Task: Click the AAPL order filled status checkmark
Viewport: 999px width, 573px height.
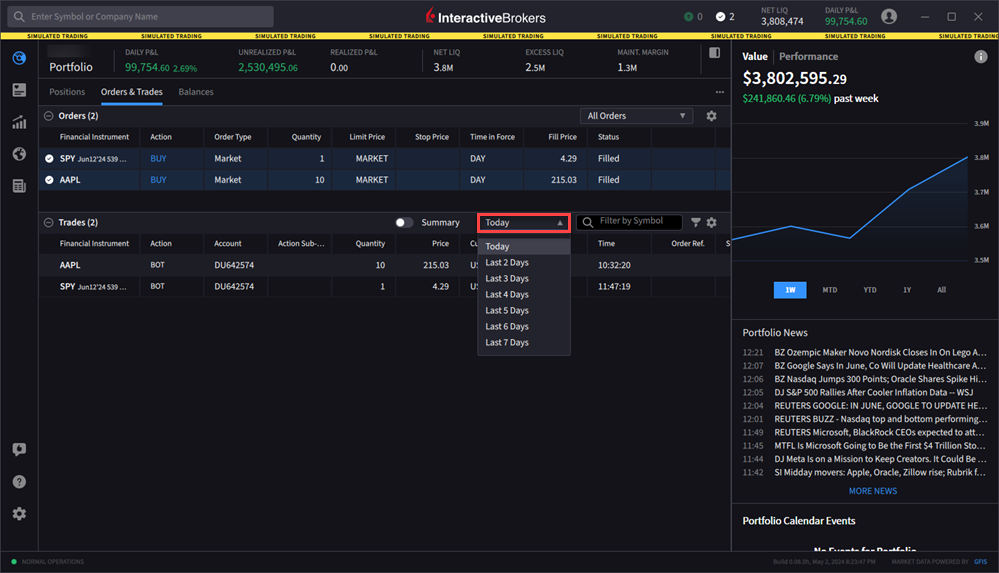Action: (49, 180)
